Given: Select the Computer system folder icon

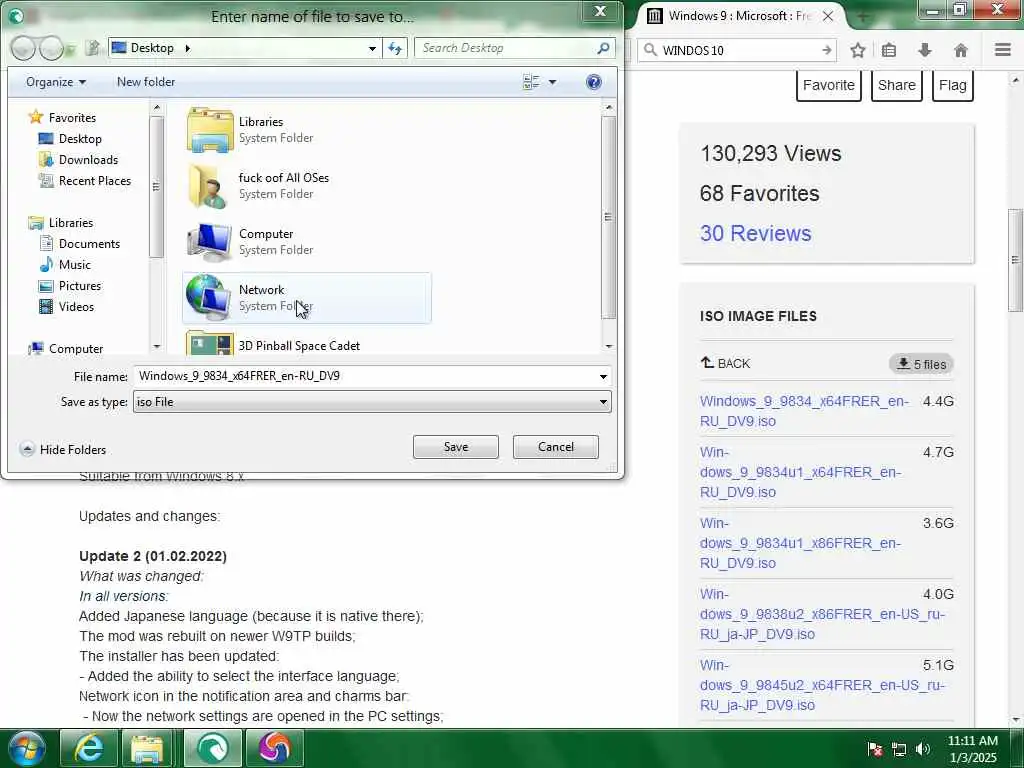Looking at the screenshot, I should [x=210, y=242].
